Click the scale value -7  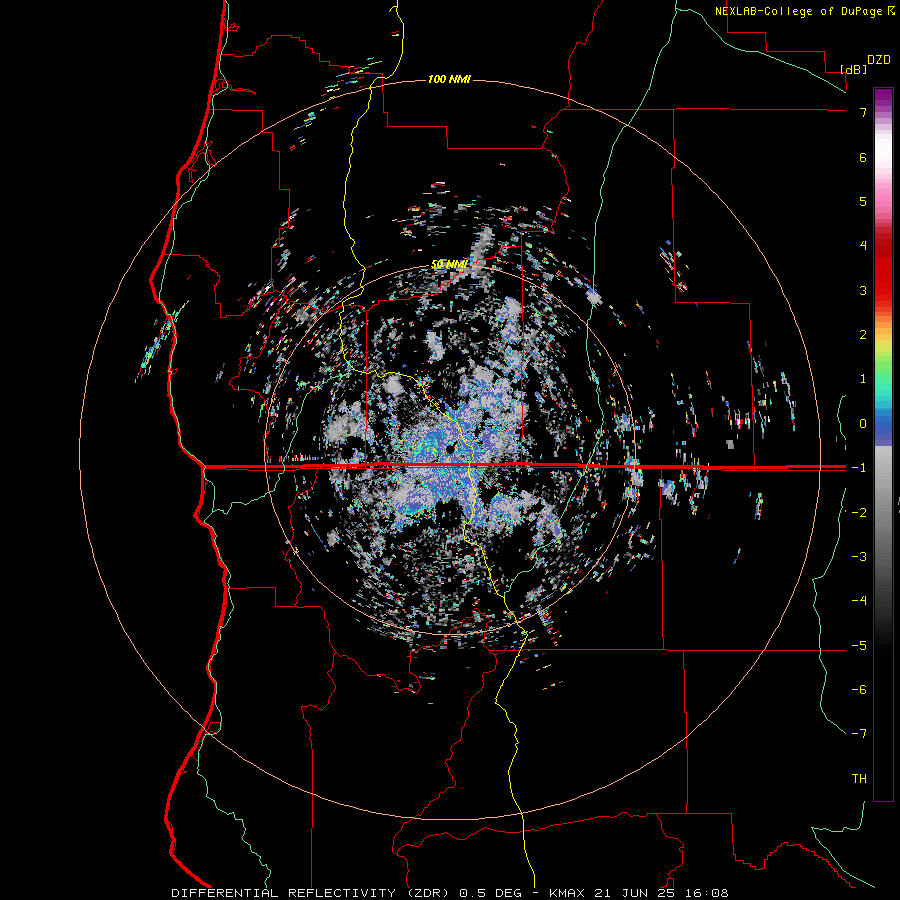(859, 734)
